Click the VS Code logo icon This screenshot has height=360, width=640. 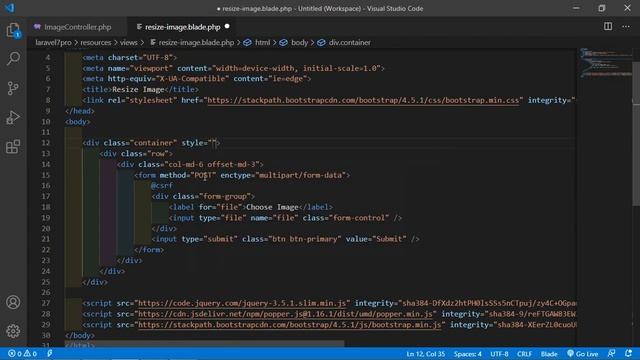tap(9, 8)
